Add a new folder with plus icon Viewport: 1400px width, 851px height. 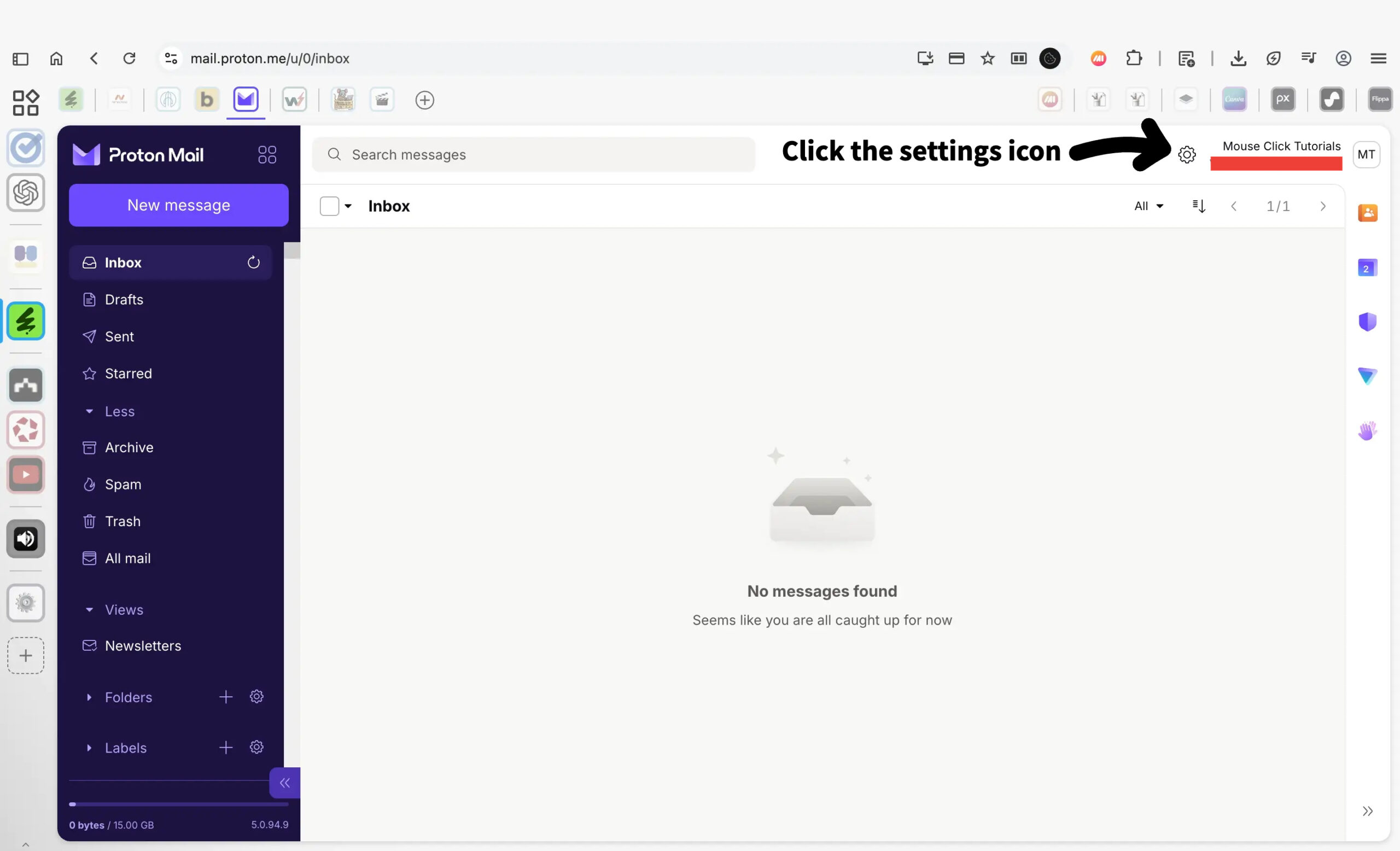[x=225, y=697]
